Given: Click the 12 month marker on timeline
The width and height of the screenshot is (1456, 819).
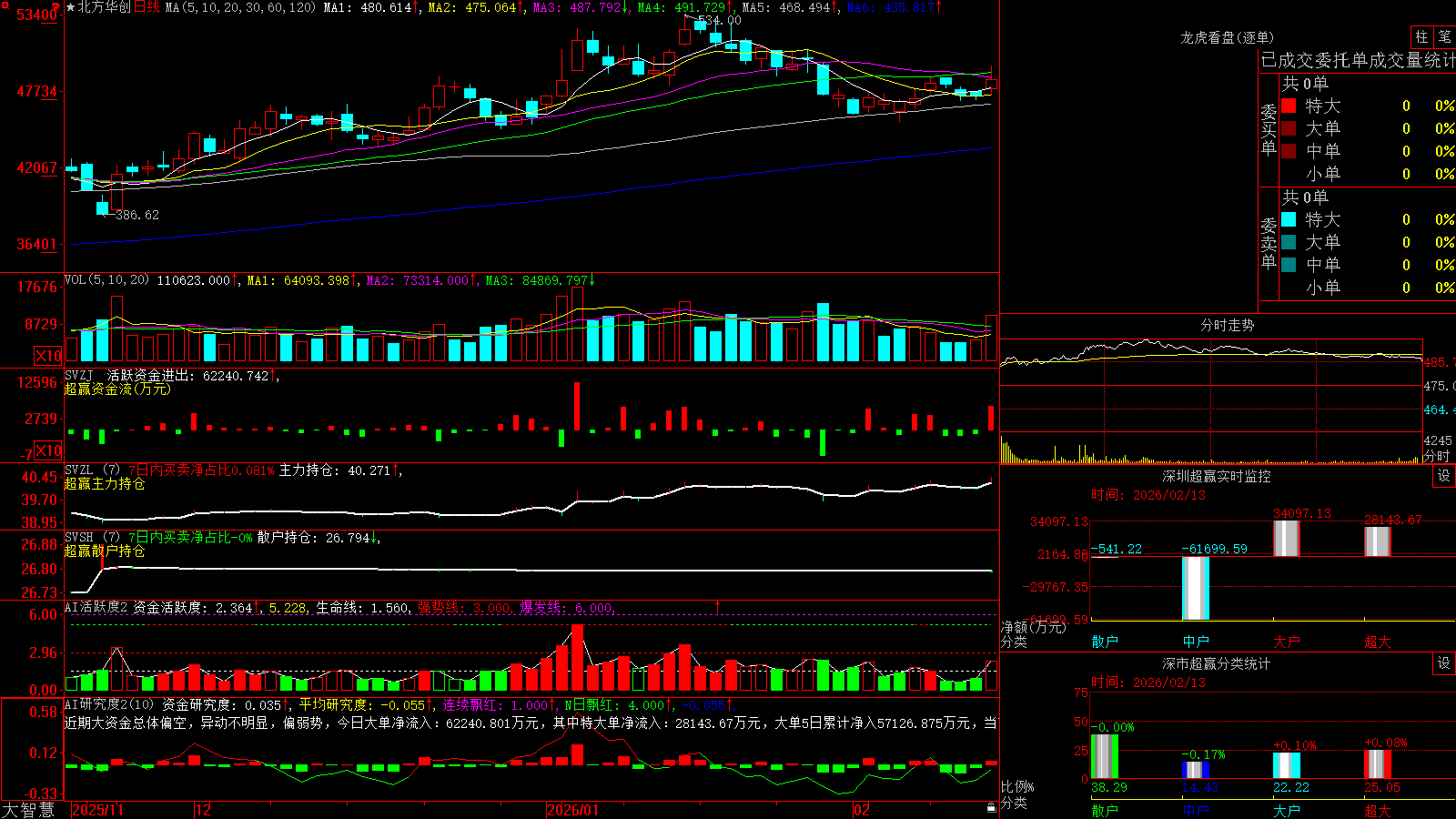Looking at the screenshot, I should pyautogui.click(x=204, y=810).
